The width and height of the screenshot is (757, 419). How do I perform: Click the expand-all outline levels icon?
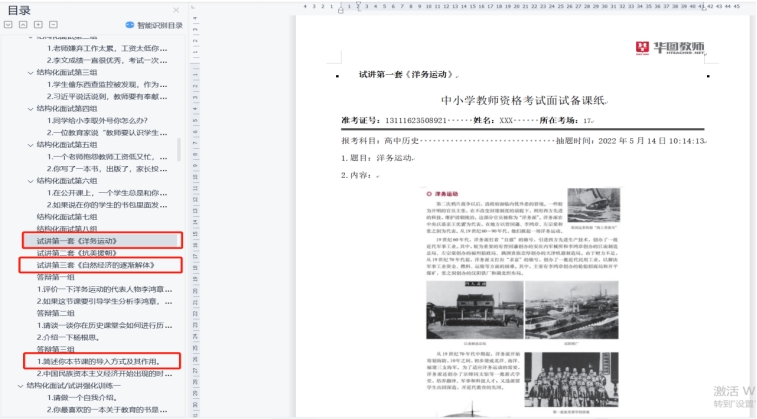[9, 24]
